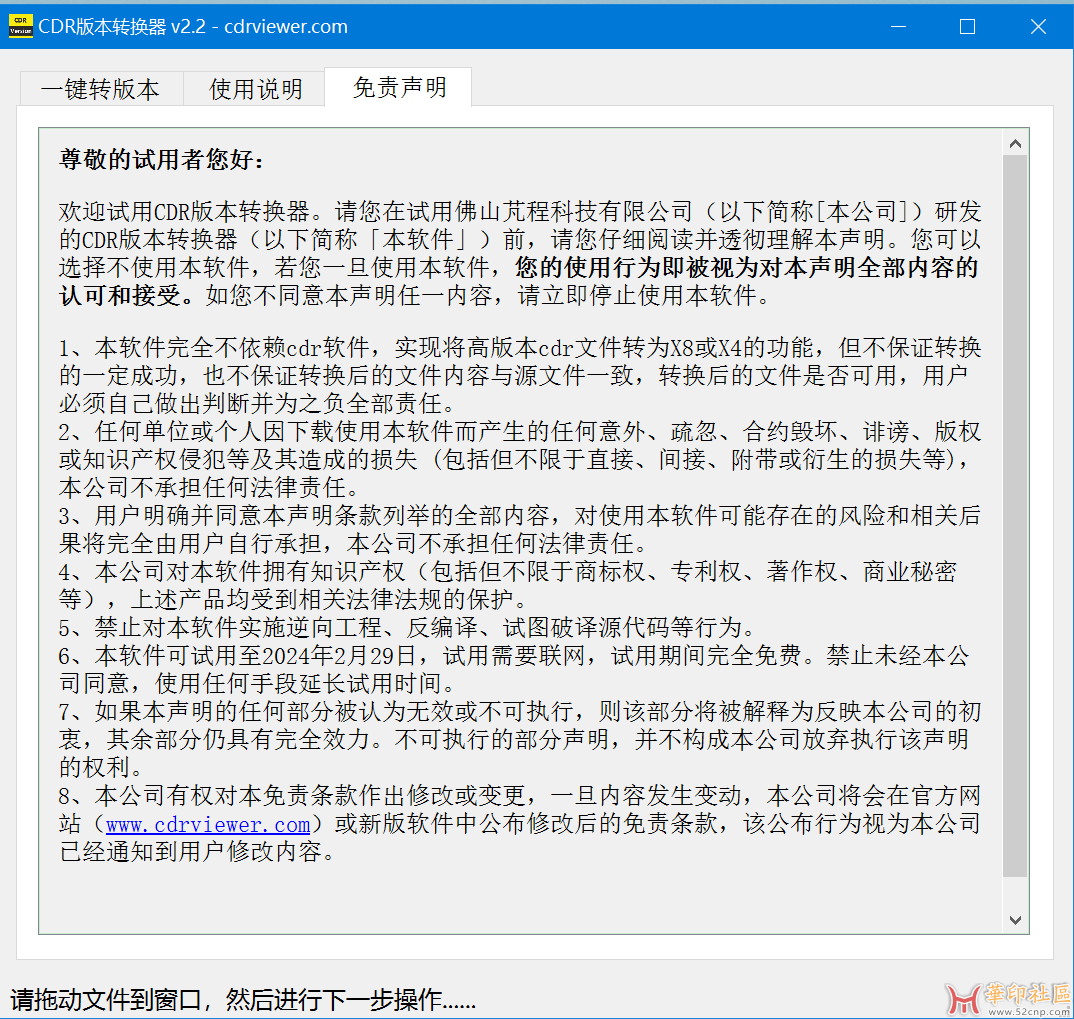
Task: Open the 使用说明 tab
Action: tap(255, 89)
